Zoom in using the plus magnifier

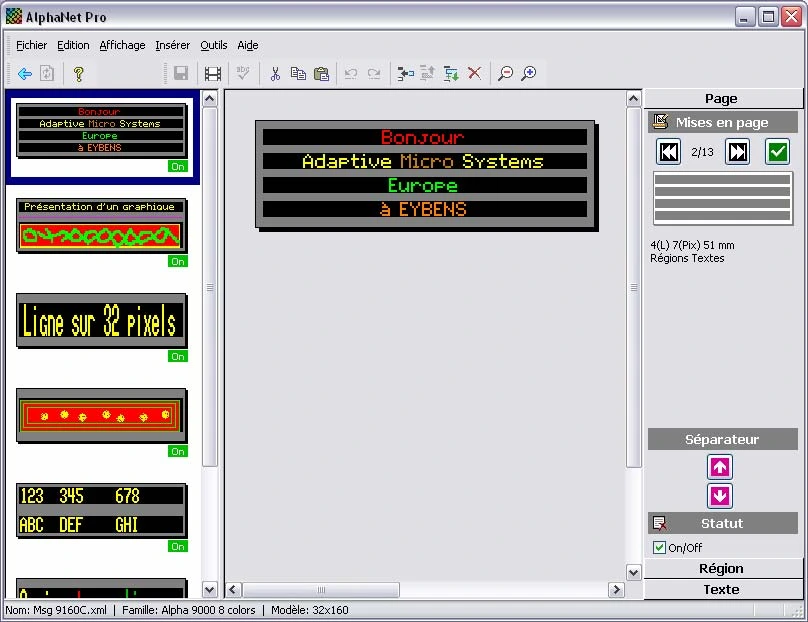point(529,74)
